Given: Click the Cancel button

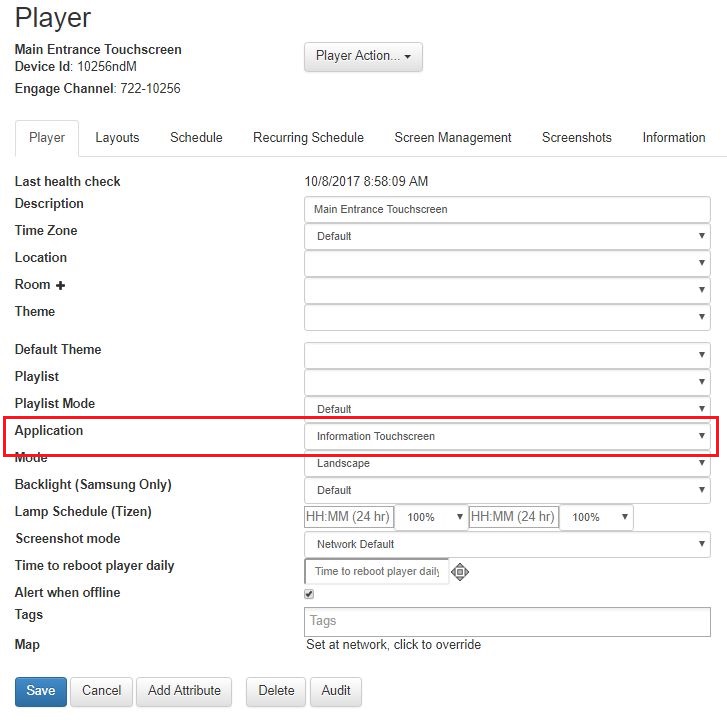Looking at the screenshot, I should [x=101, y=691].
